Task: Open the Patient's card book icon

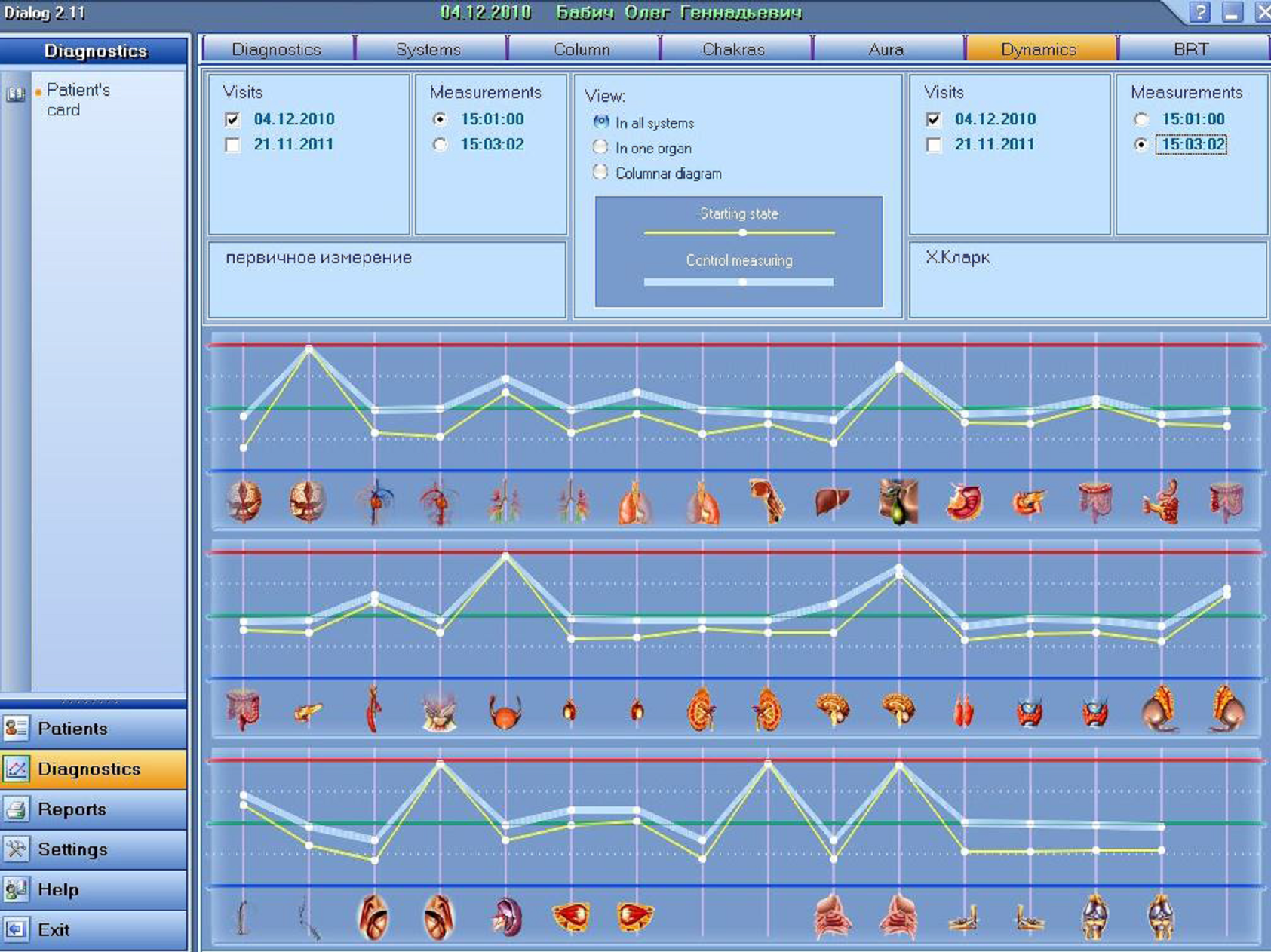Action: coord(16,94)
